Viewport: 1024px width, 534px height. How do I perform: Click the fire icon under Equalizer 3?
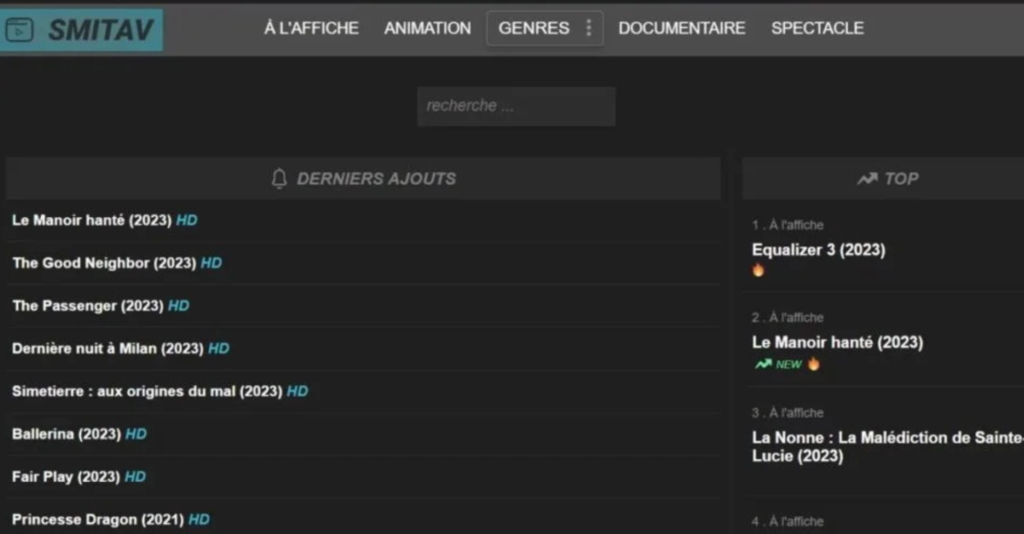[758, 270]
